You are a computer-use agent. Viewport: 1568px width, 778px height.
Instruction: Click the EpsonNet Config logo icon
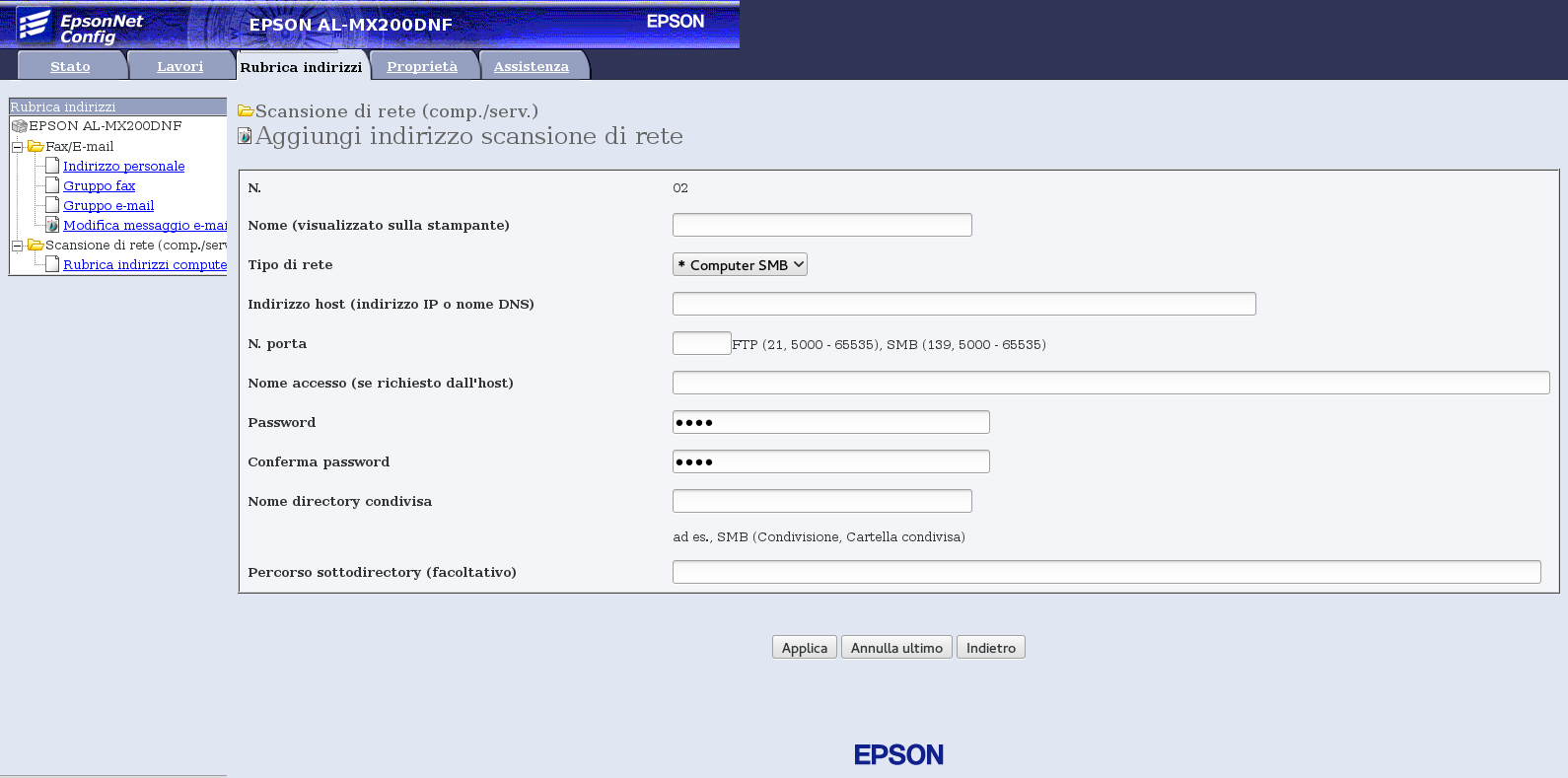click(34, 25)
